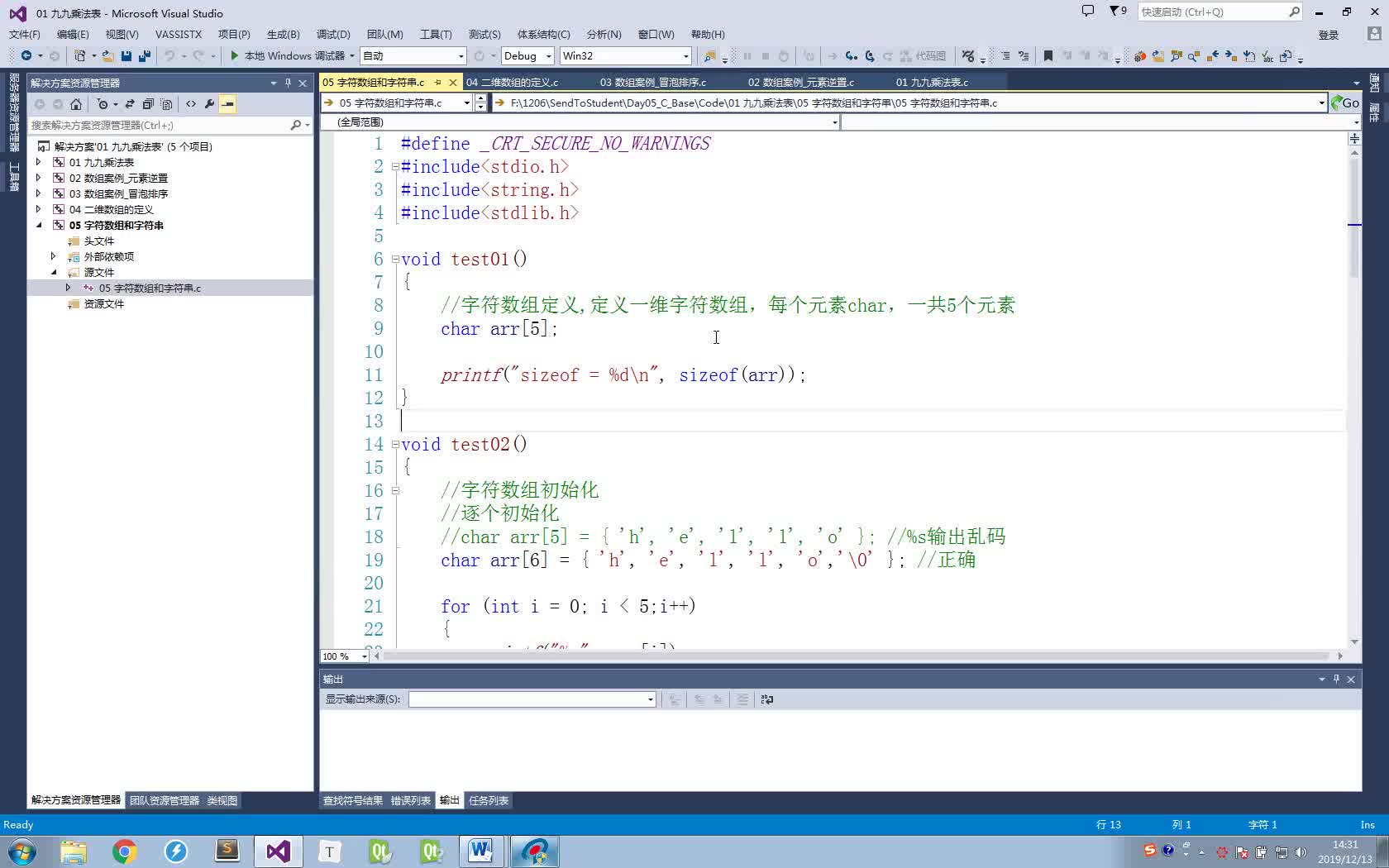The image size is (1389, 868).
Task: Open the 生成(B) menu
Action: coord(283,35)
